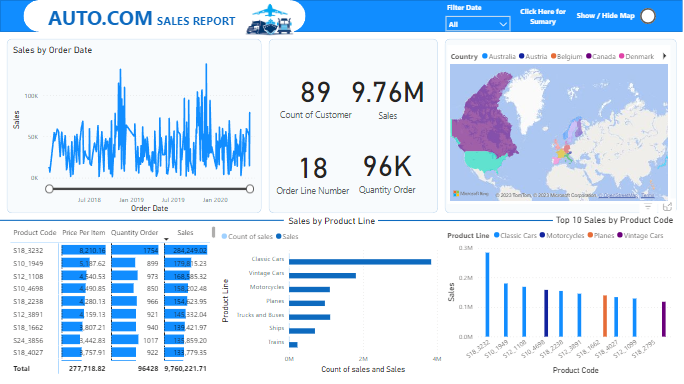Click the sort arrow under the Sales column
The height and width of the screenshot is (384, 684).
pos(166,239)
